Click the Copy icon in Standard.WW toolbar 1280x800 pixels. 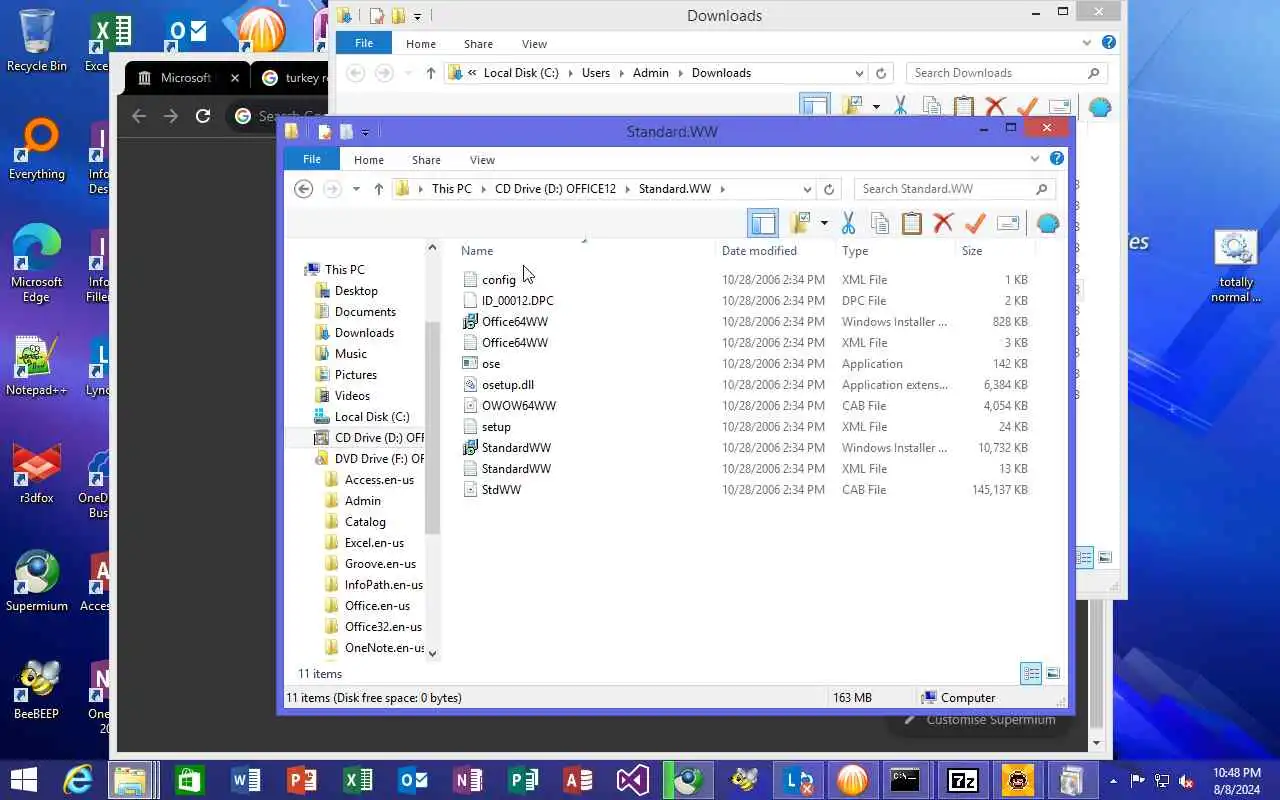[879, 223]
